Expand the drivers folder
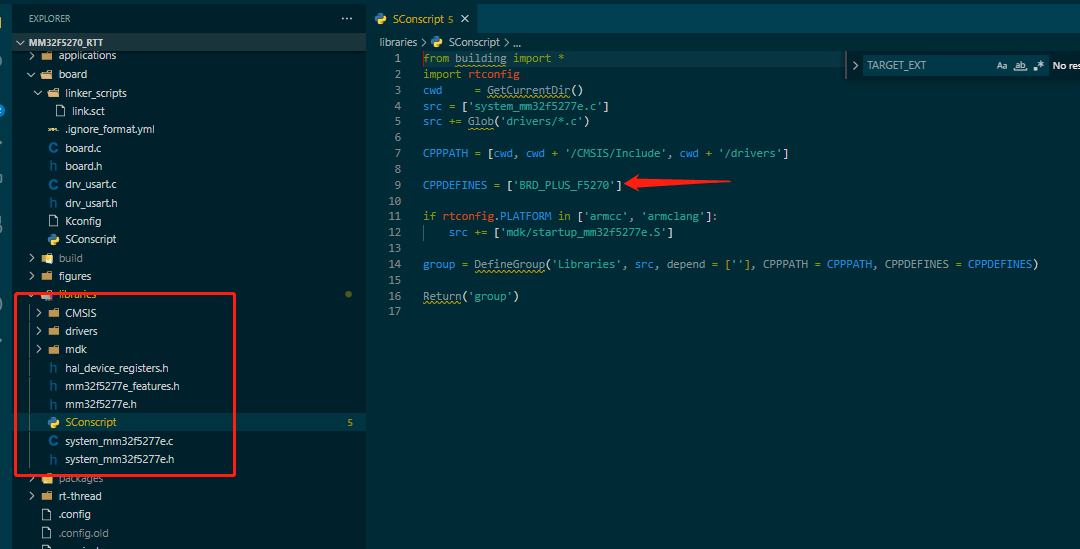This screenshot has height=549, width=1080. 39,331
